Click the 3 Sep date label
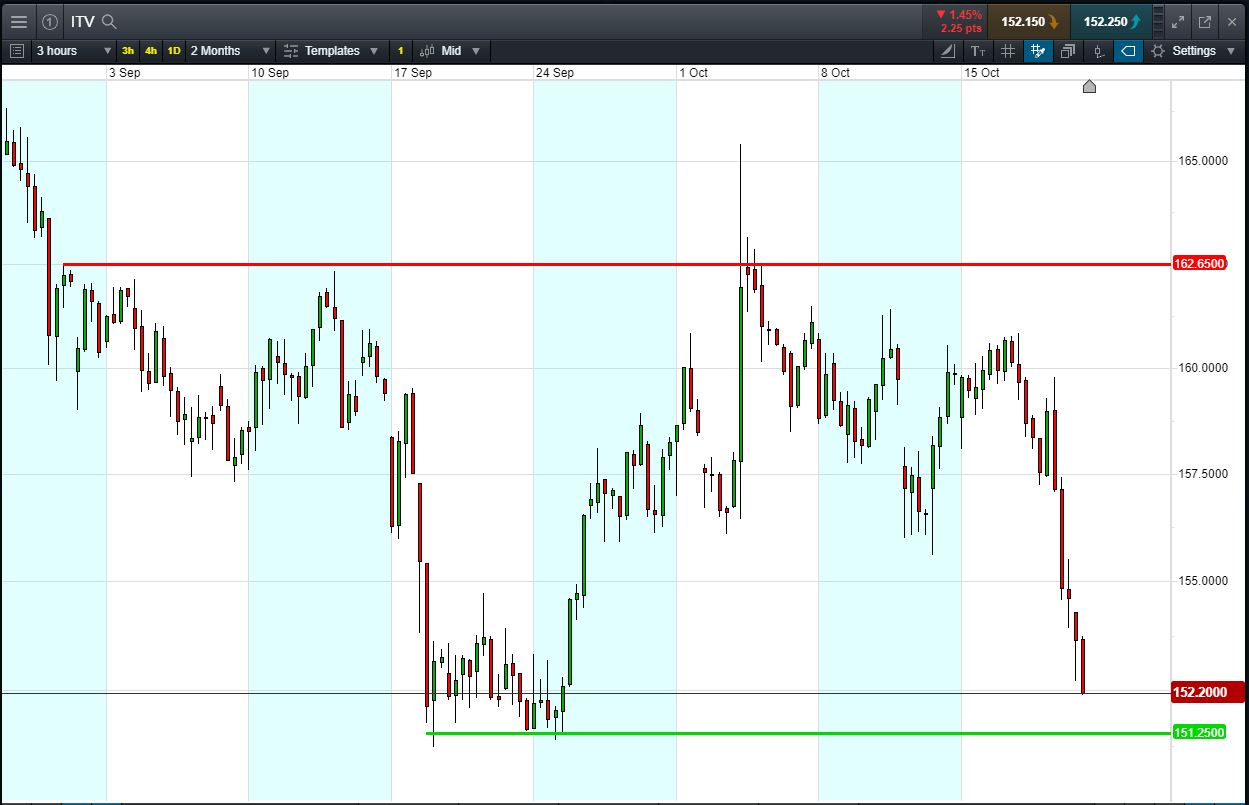This screenshot has width=1249, height=805. pyautogui.click(x=124, y=73)
